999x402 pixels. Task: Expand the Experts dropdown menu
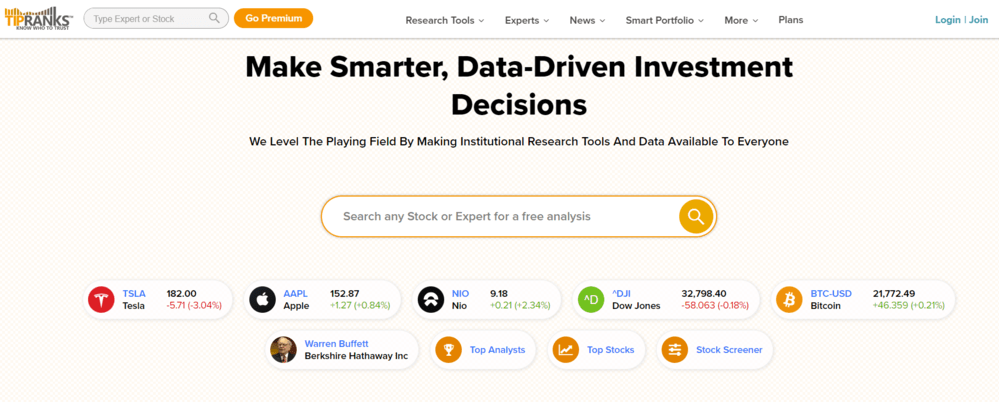[x=527, y=20]
